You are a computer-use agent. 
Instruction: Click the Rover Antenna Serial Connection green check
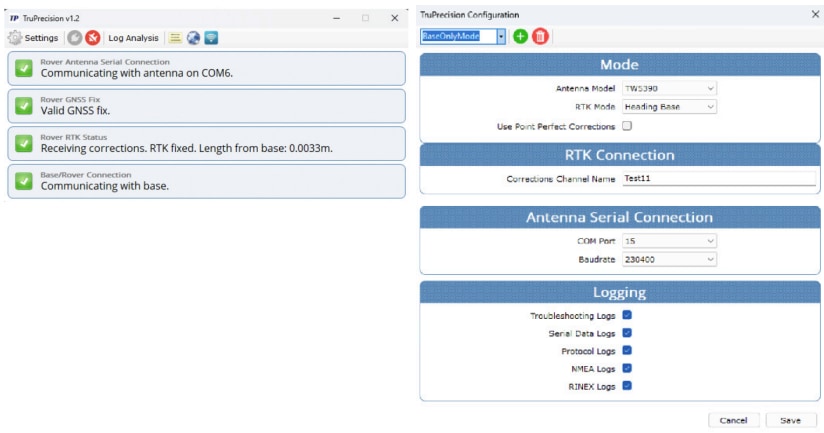coord(24,68)
